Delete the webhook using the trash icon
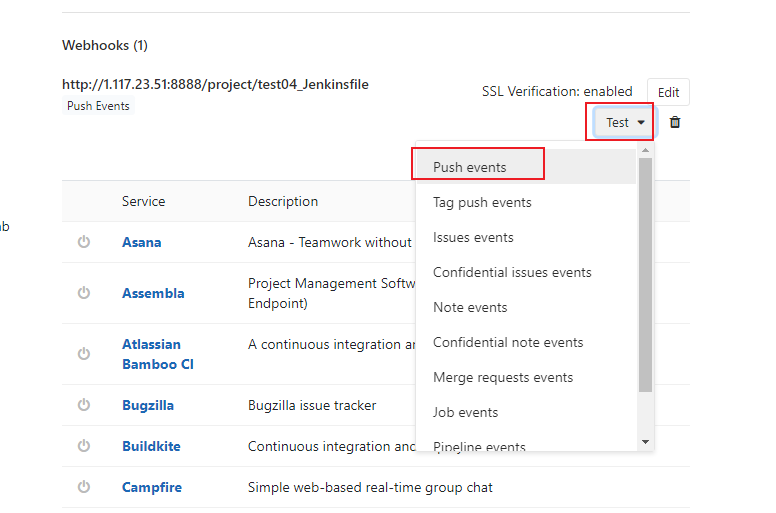 click(x=675, y=122)
